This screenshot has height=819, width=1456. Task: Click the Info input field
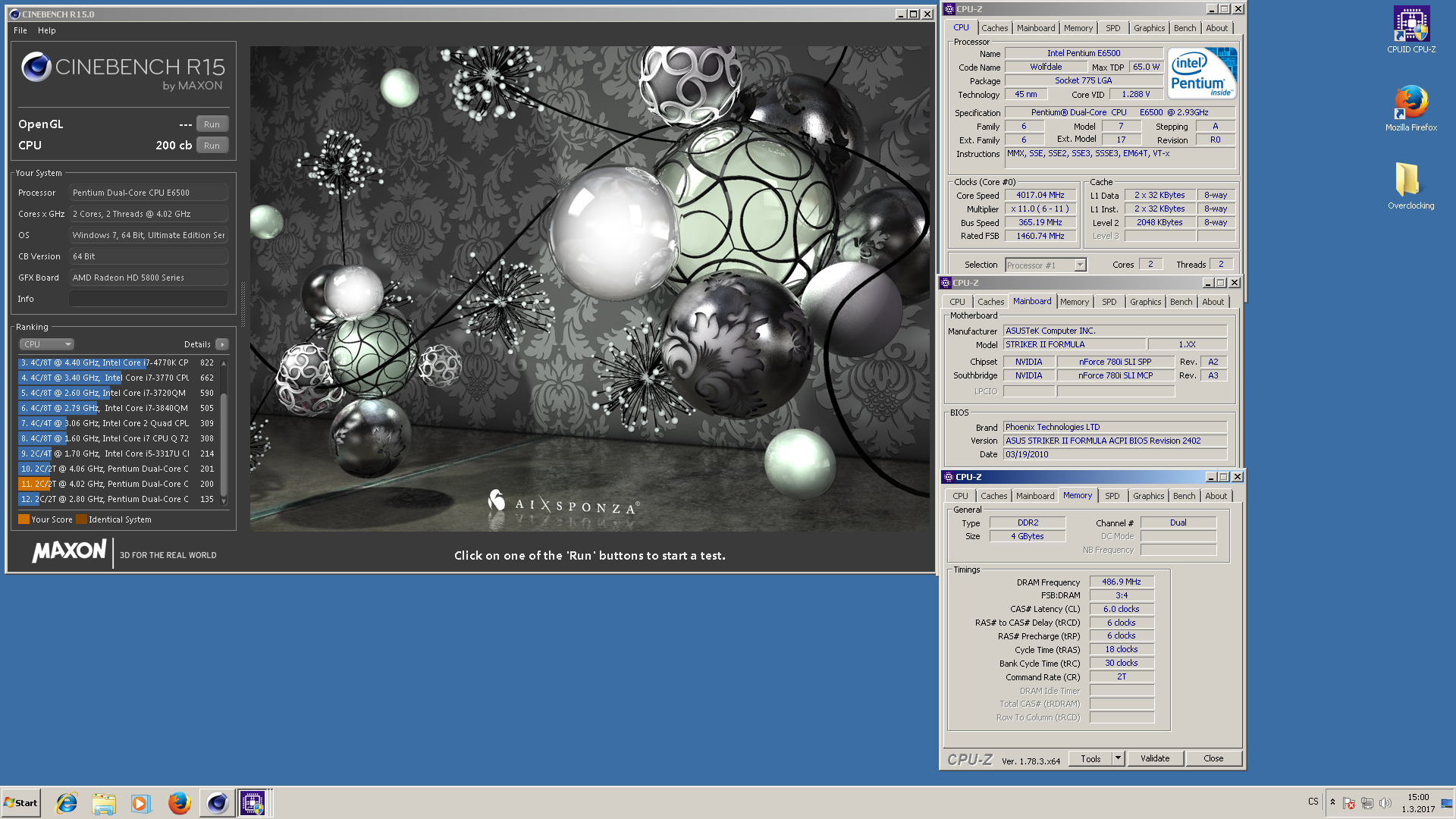[x=149, y=299]
